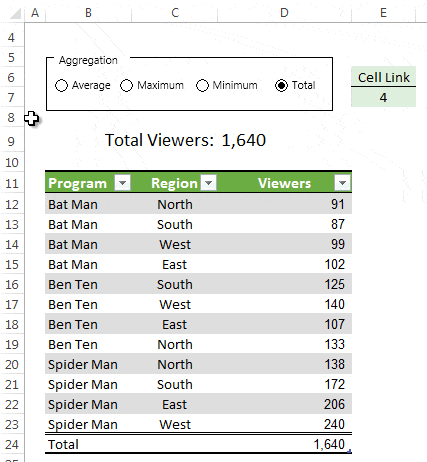Click the table total cell 1,640

click(329, 444)
